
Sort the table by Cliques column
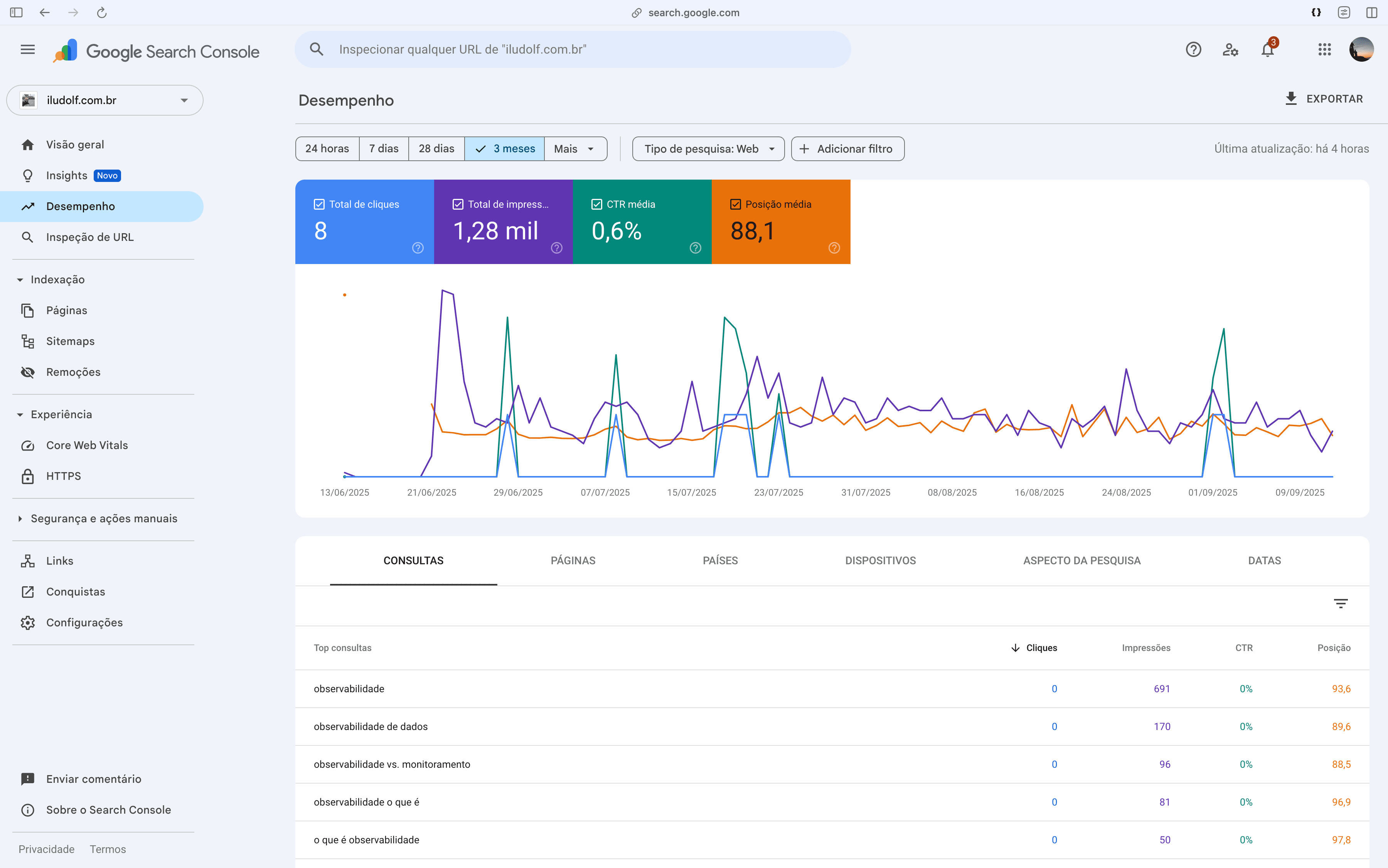[x=1041, y=648]
